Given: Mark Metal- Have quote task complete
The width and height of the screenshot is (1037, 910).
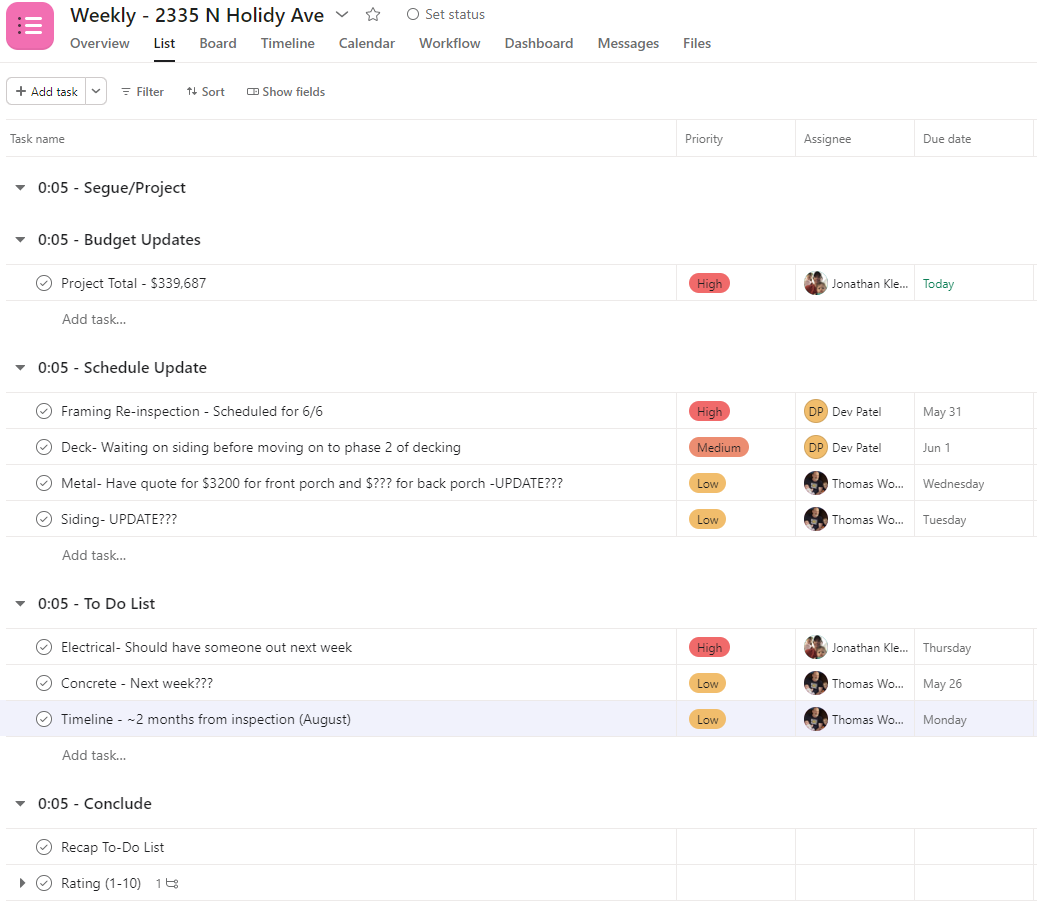Looking at the screenshot, I should click(x=44, y=483).
